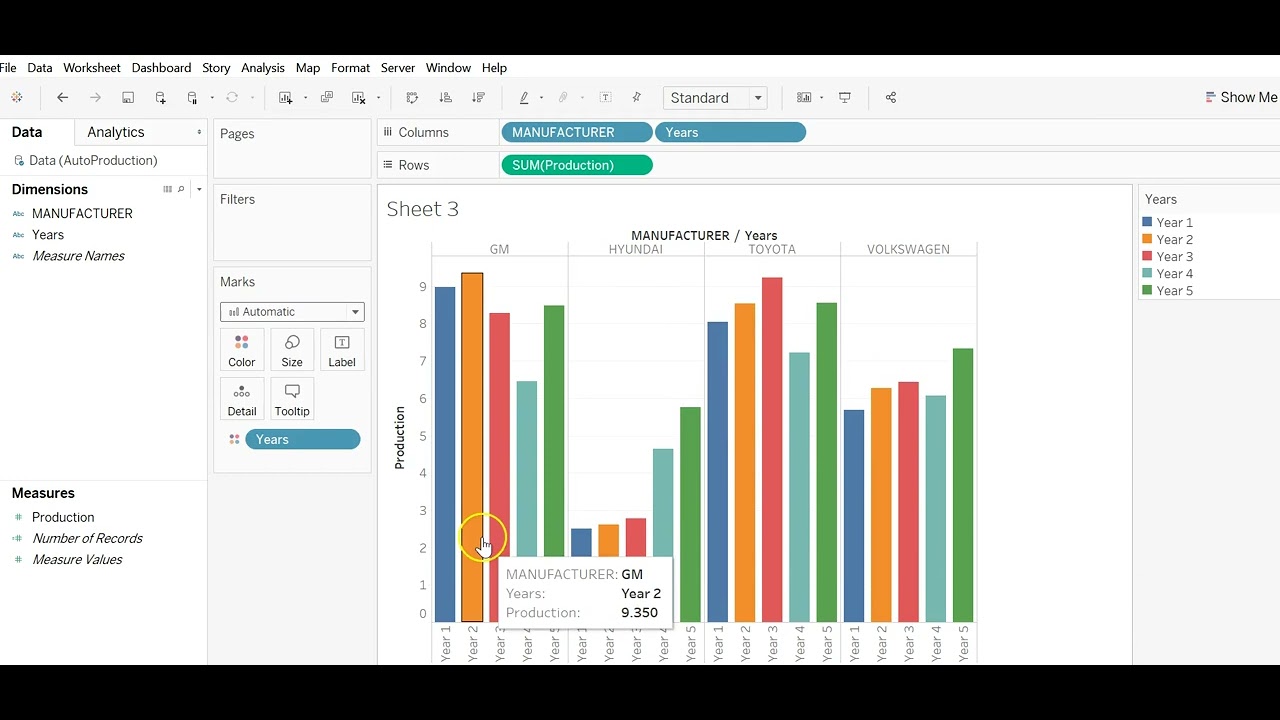The width and height of the screenshot is (1280, 720).
Task: Open the Show Me panel
Action: (1241, 97)
